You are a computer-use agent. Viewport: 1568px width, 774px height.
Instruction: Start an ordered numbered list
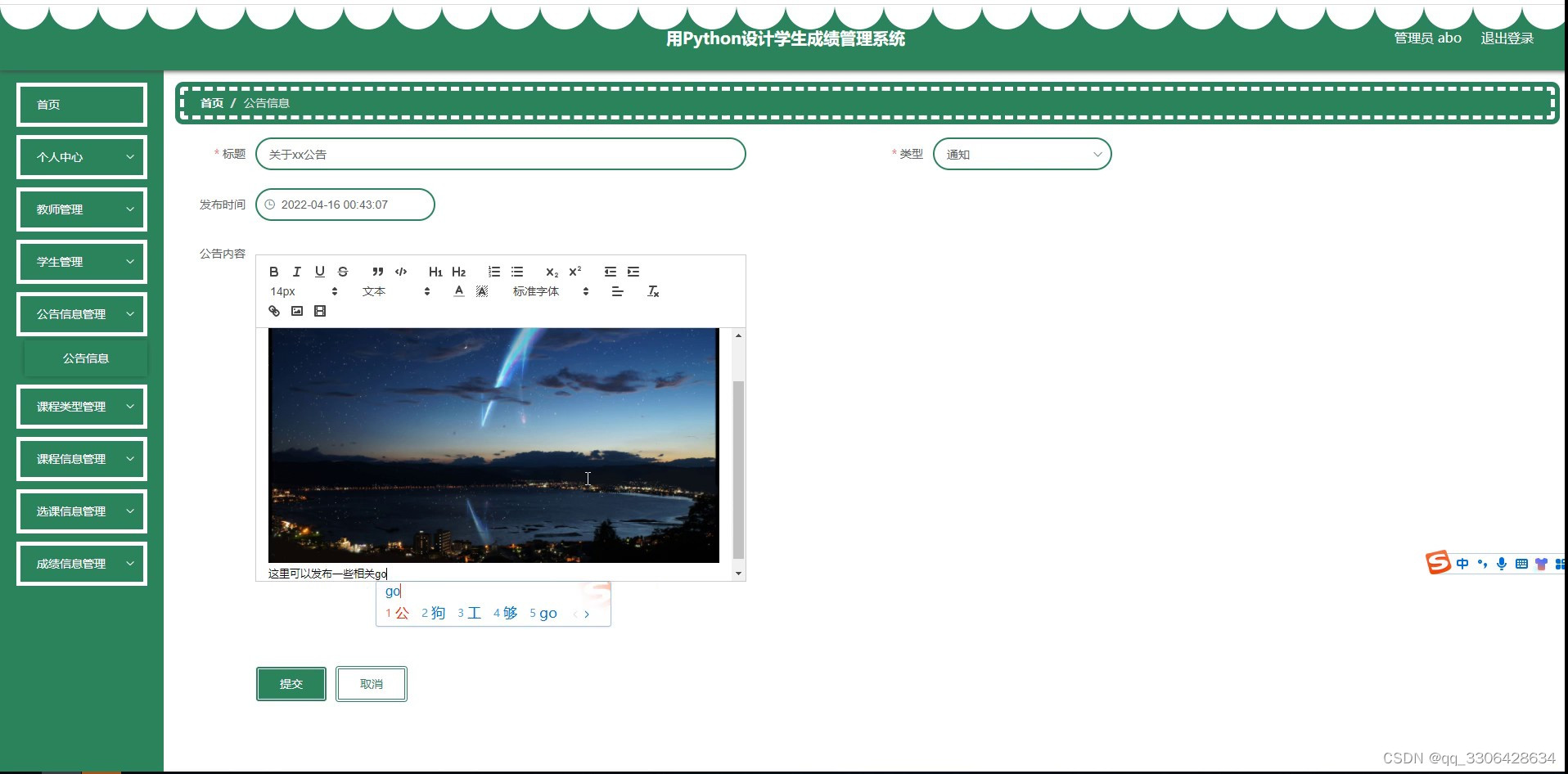[x=494, y=272]
